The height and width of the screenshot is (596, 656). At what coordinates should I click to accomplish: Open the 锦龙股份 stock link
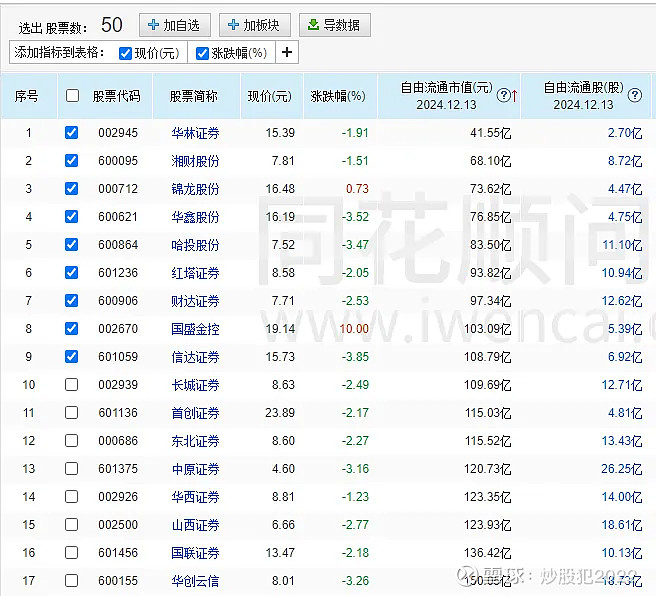coord(195,189)
